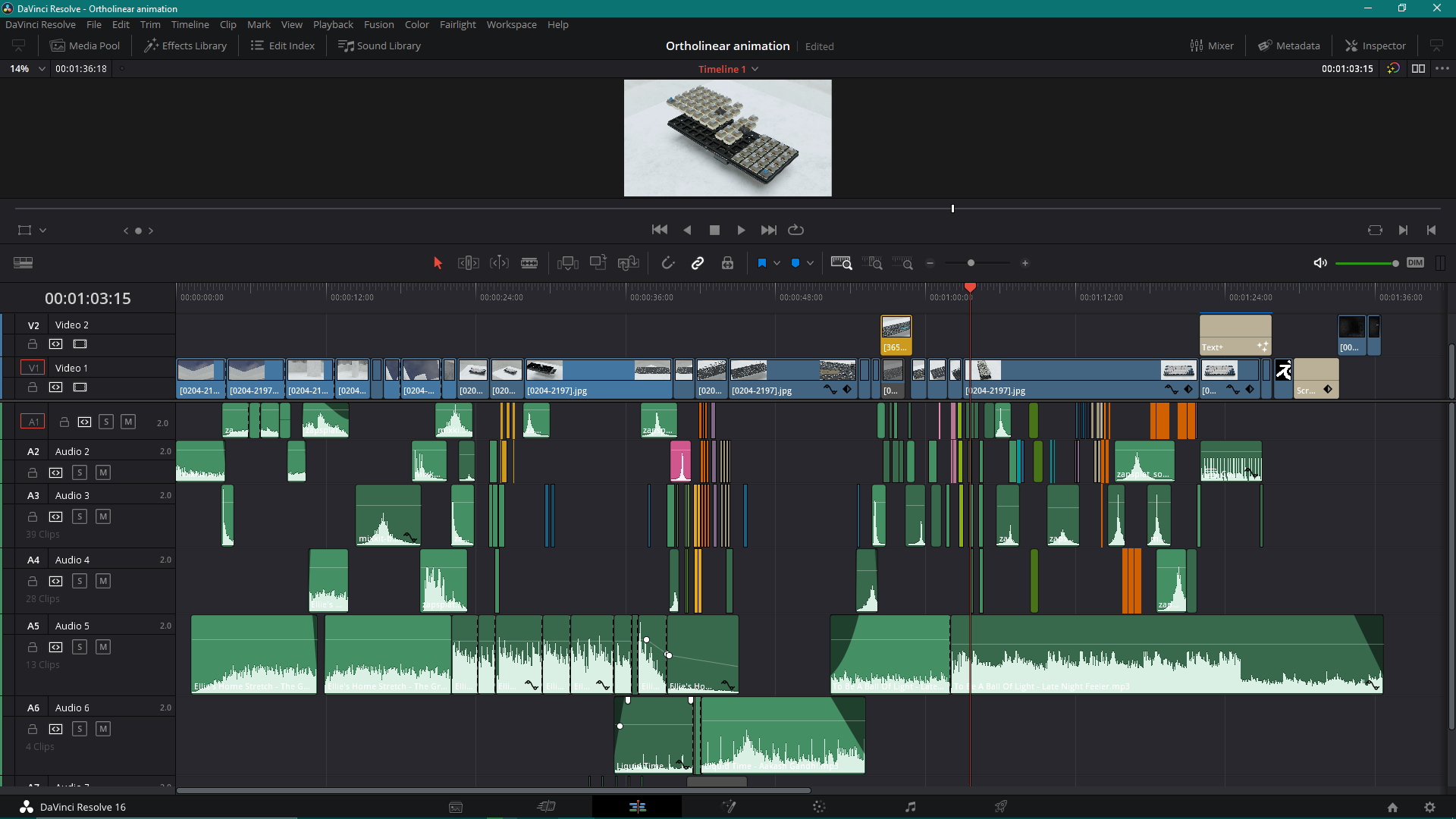Toggle Linked Selection in the toolbar
The height and width of the screenshot is (819, 1456).
697,262
